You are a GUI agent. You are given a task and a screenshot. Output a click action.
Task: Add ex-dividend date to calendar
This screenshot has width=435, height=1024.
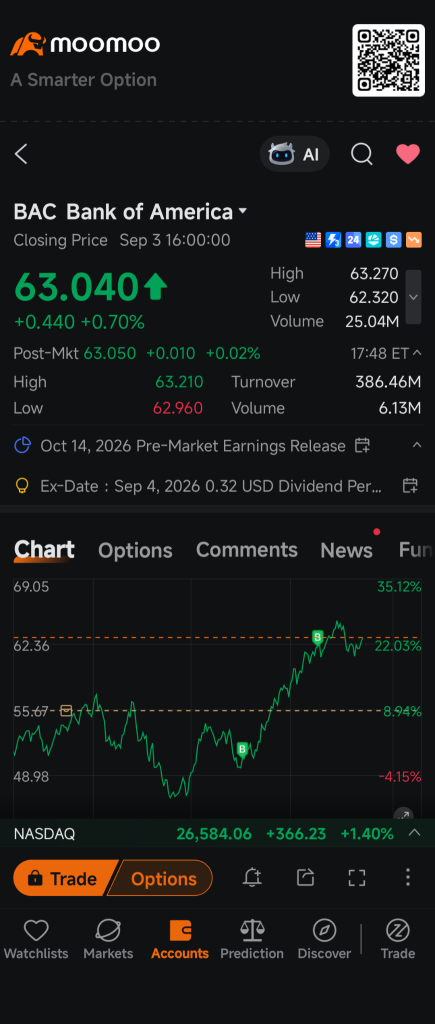[x=410, y=486]
